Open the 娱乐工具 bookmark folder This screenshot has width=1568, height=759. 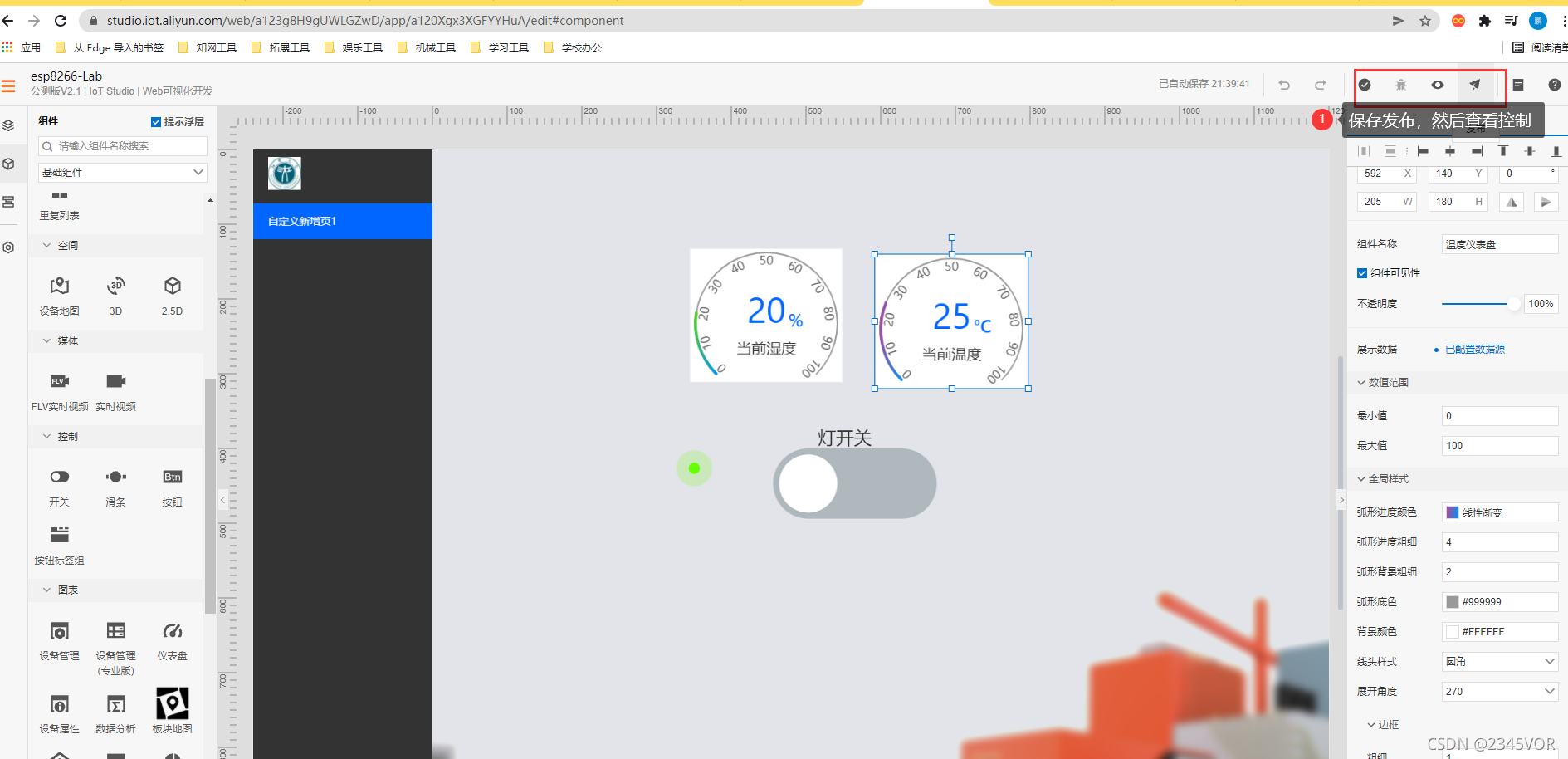click(x=354, y=47)
